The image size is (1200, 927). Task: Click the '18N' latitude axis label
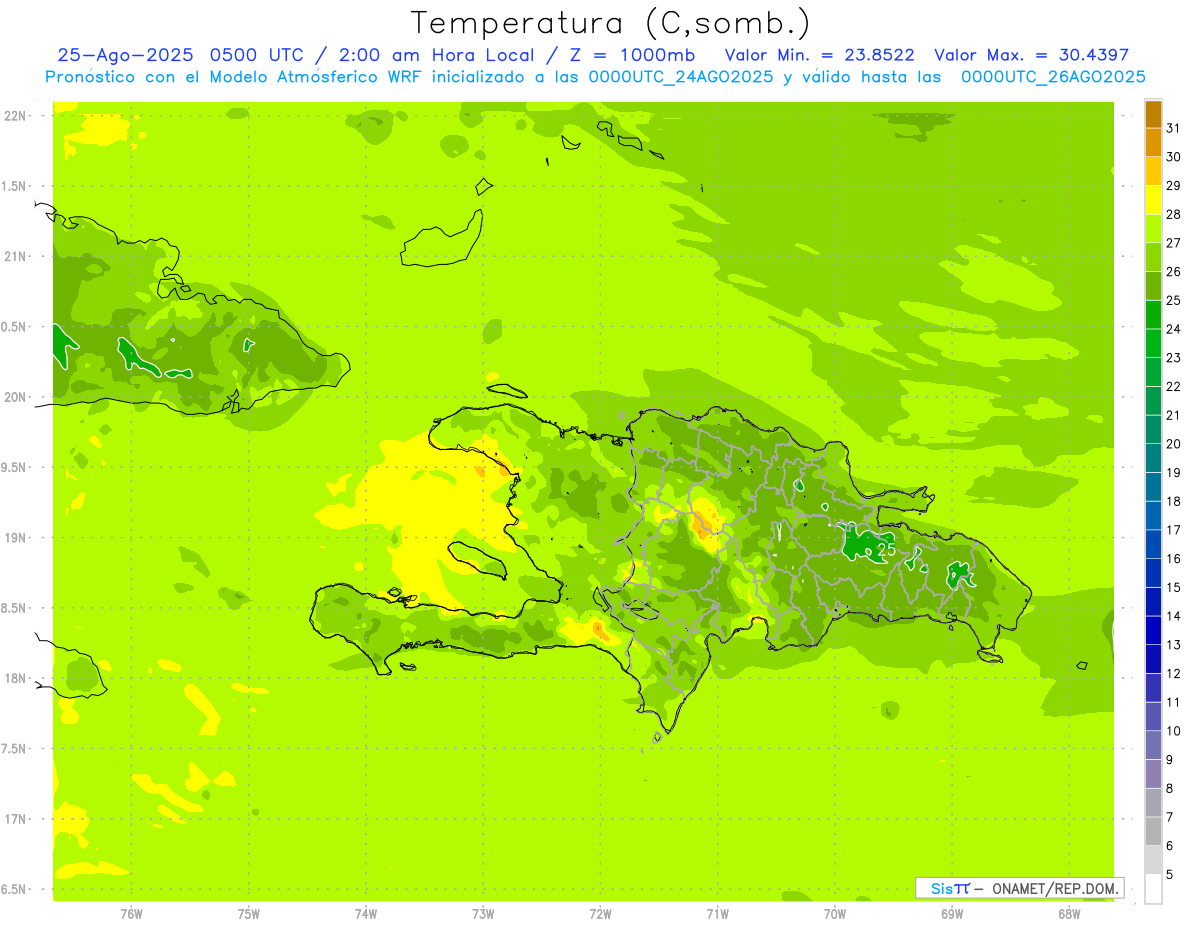[15, 678]
